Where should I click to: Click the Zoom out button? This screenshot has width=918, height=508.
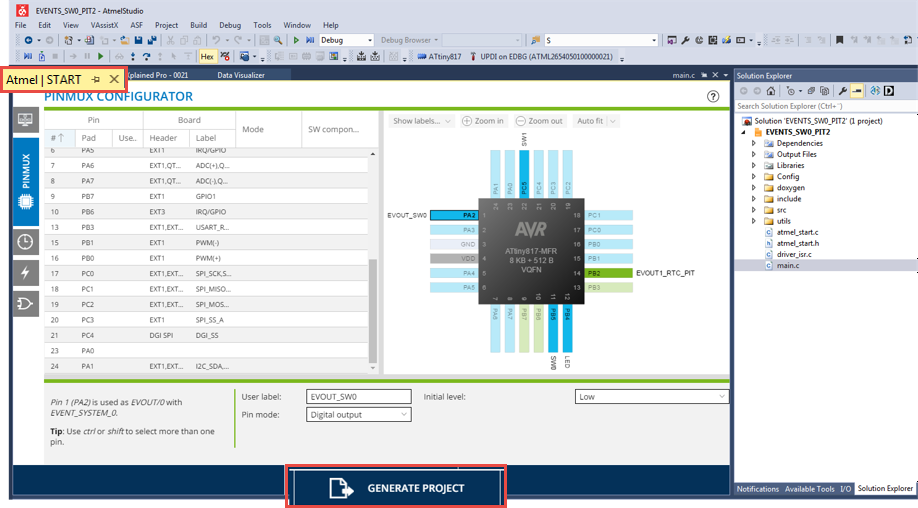click(x=539, y=121)
